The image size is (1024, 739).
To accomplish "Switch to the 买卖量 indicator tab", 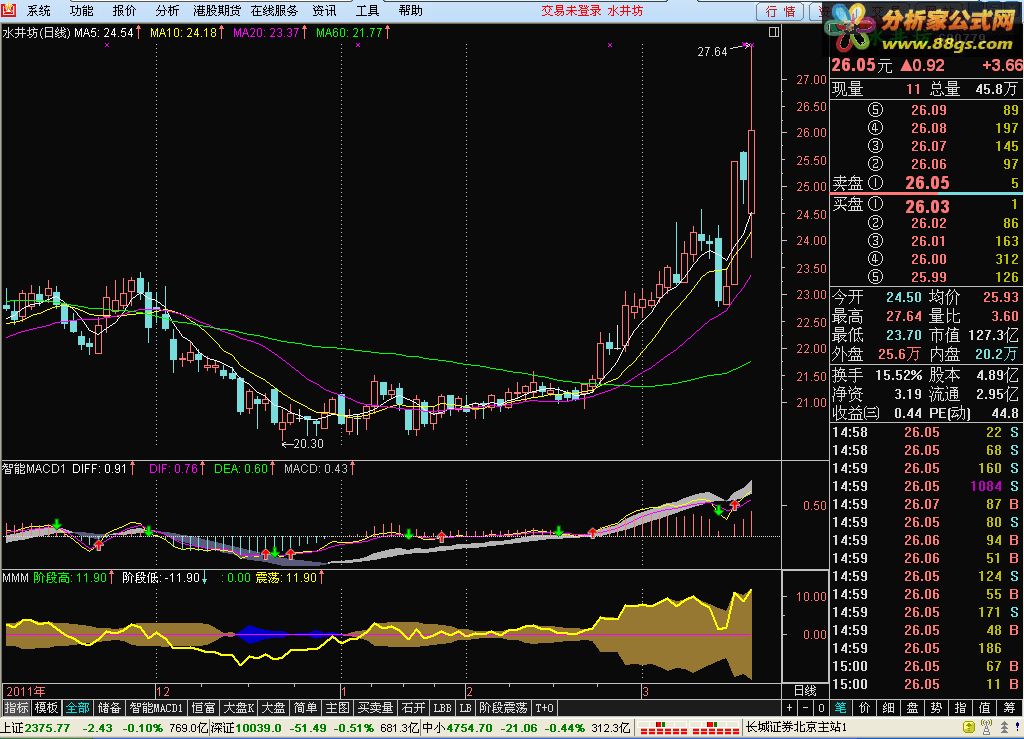I will [376, 708].
